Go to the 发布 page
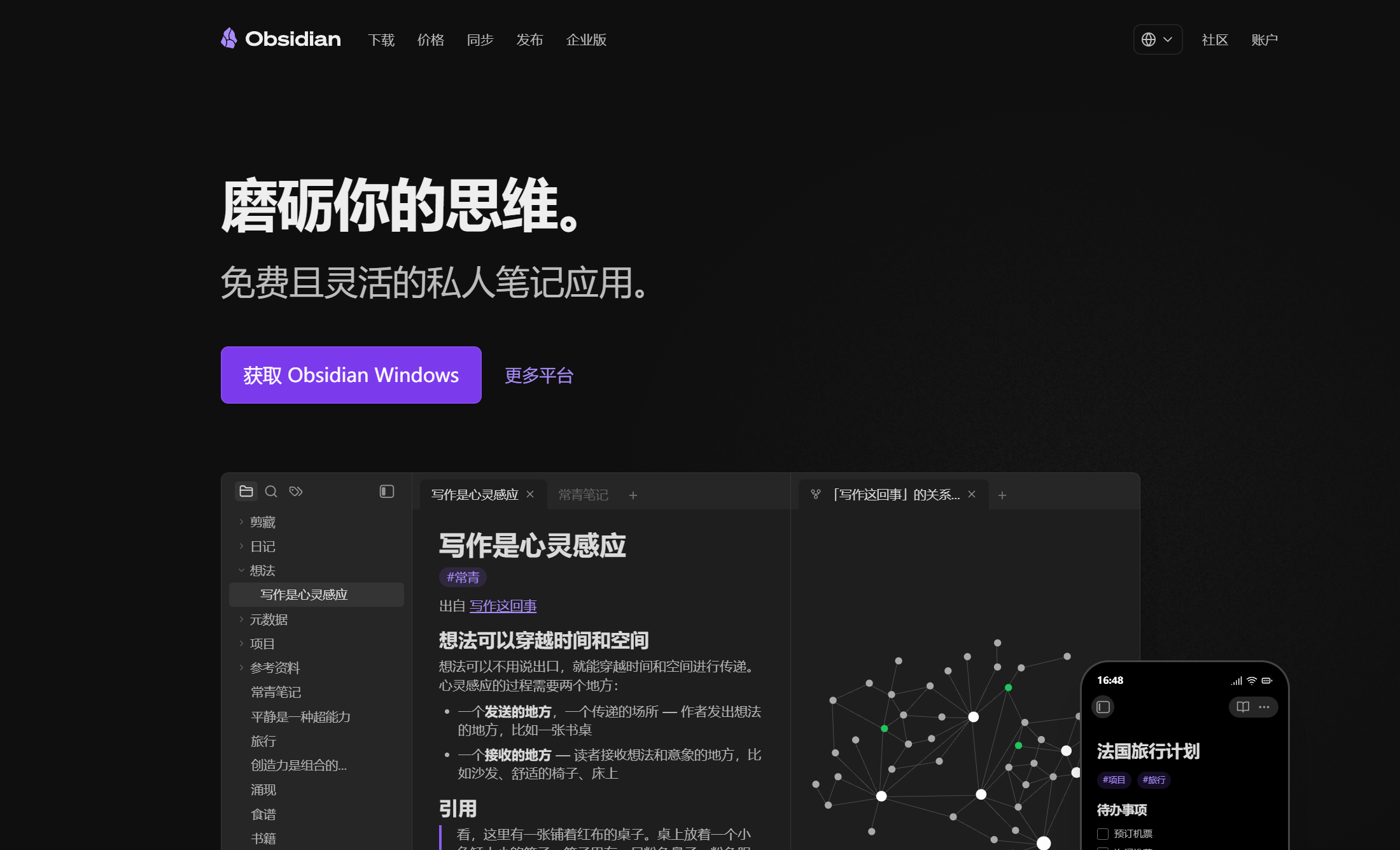 pyautogui.click(x=529, y=39)
